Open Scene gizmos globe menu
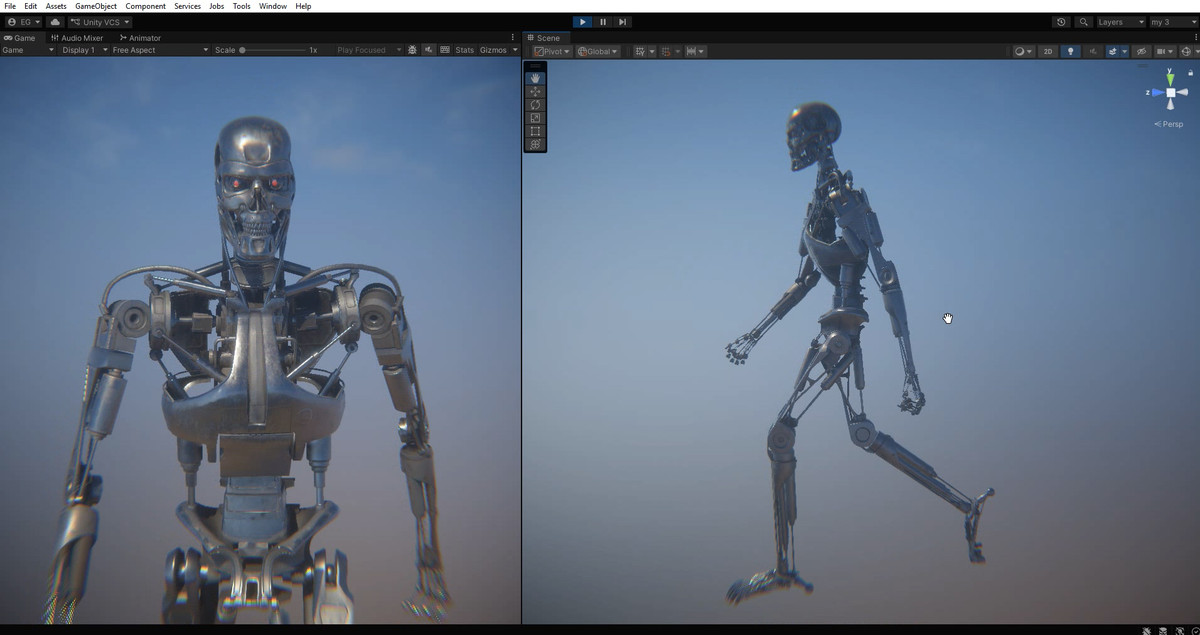Image resolution: width=1200 pixels, height=635 pixels. tap(1187, 51)
